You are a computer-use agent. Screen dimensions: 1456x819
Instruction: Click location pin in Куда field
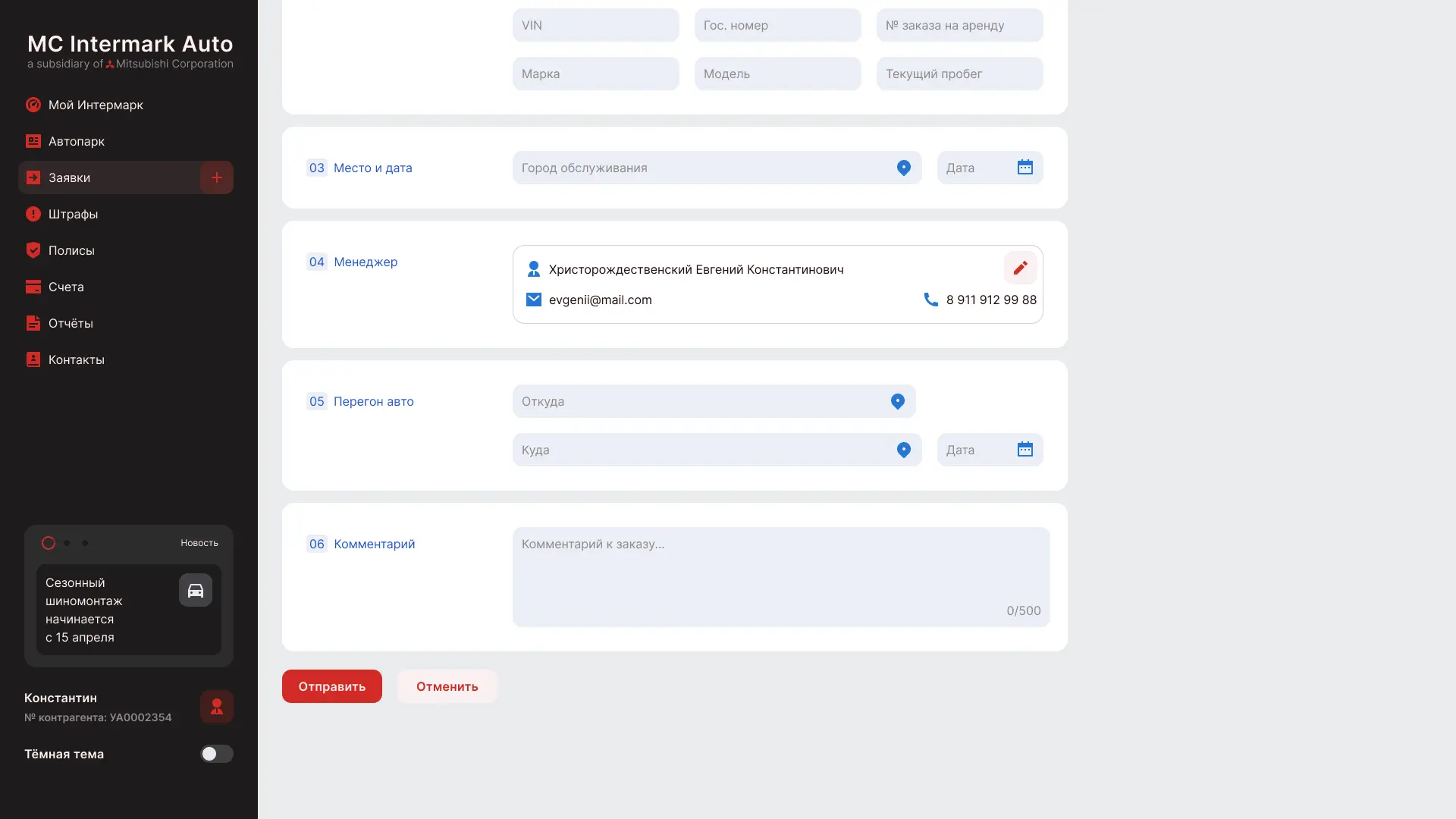(904, 450)
